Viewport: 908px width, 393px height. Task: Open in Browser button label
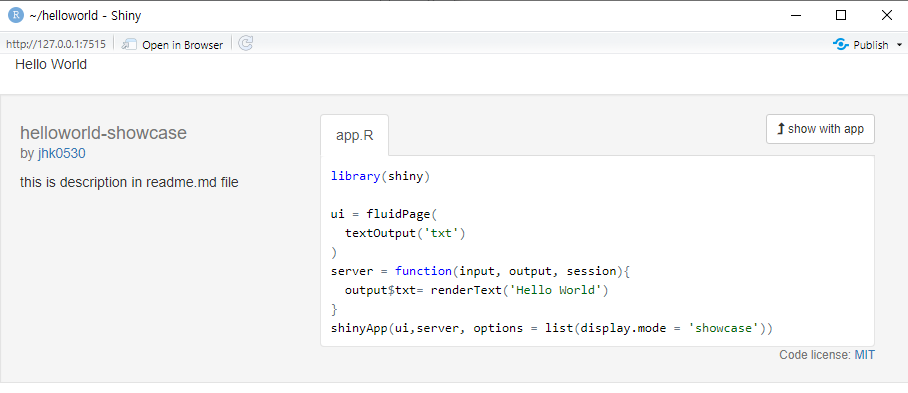point(182,45)
